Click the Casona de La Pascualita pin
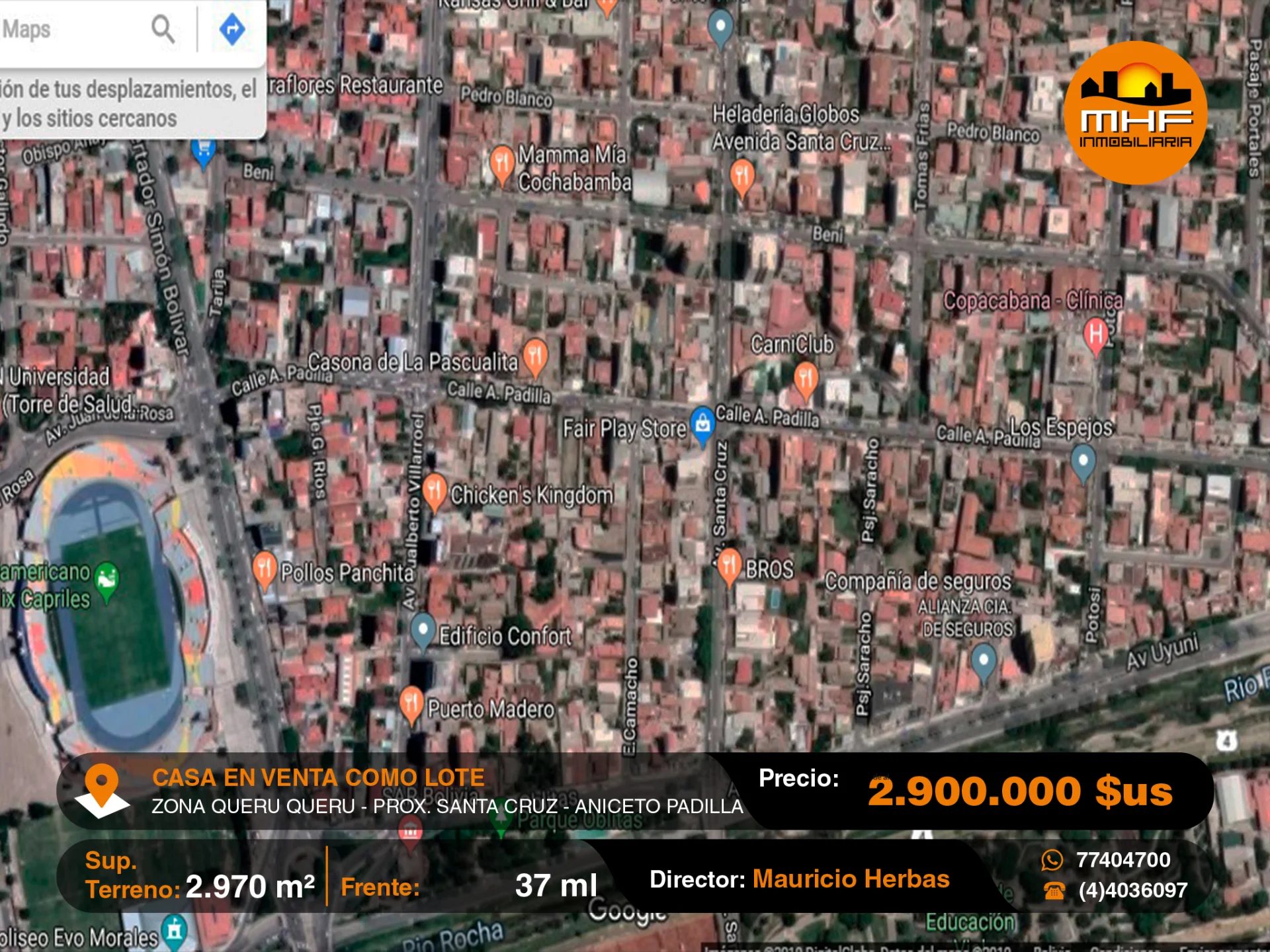The height and width of the screenshot is (952, 1270). pyautogui.click(x=534, y=356)
